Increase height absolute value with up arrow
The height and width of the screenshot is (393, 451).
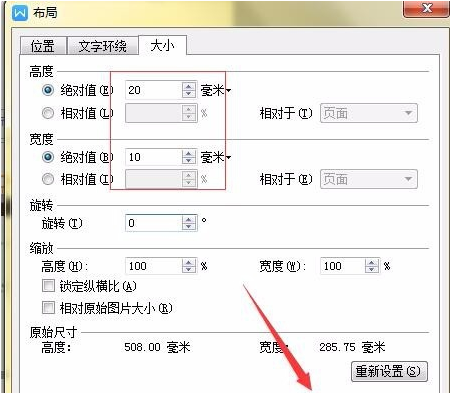[189, 86]
